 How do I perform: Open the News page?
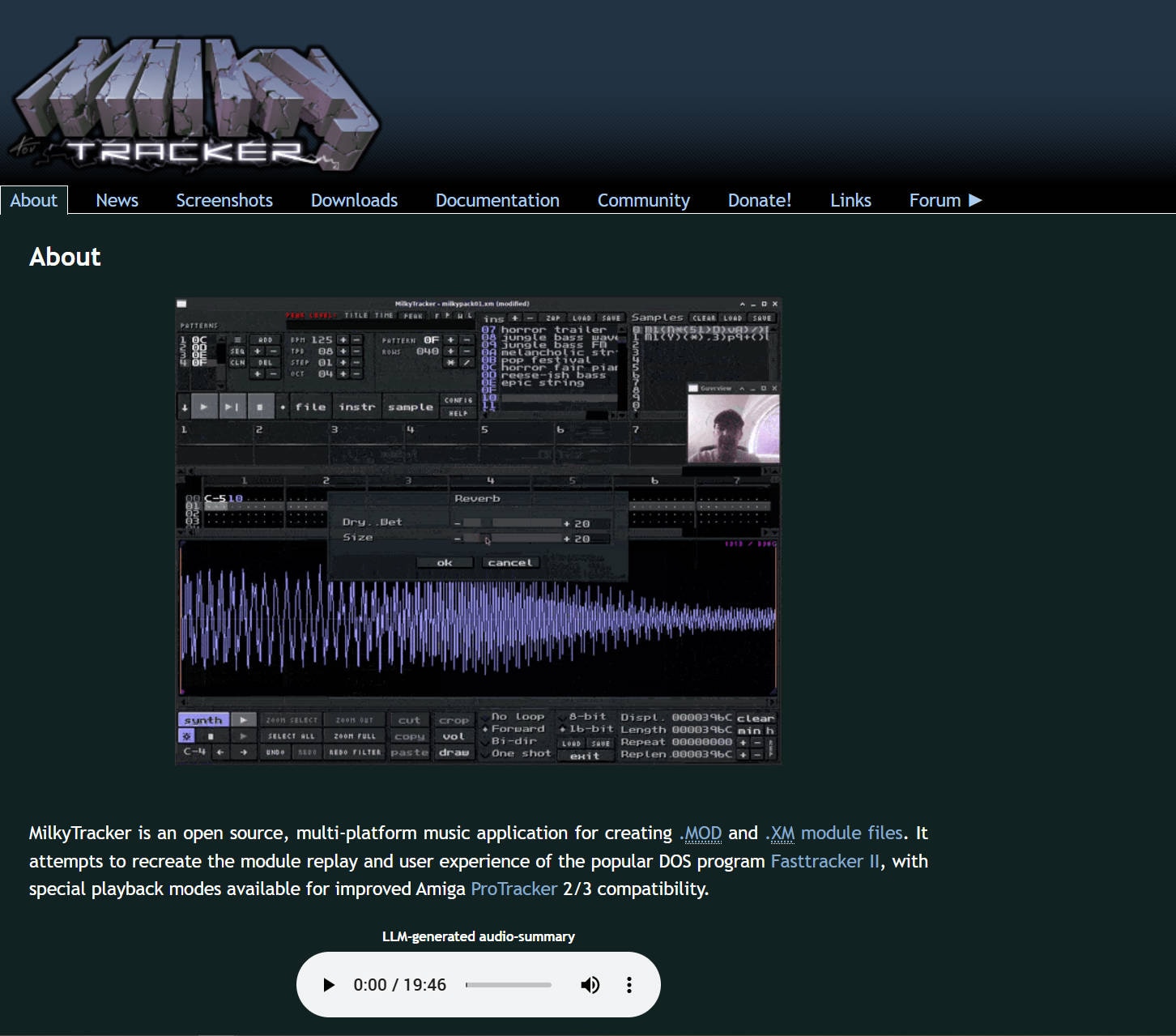click(x=117, y=200)
